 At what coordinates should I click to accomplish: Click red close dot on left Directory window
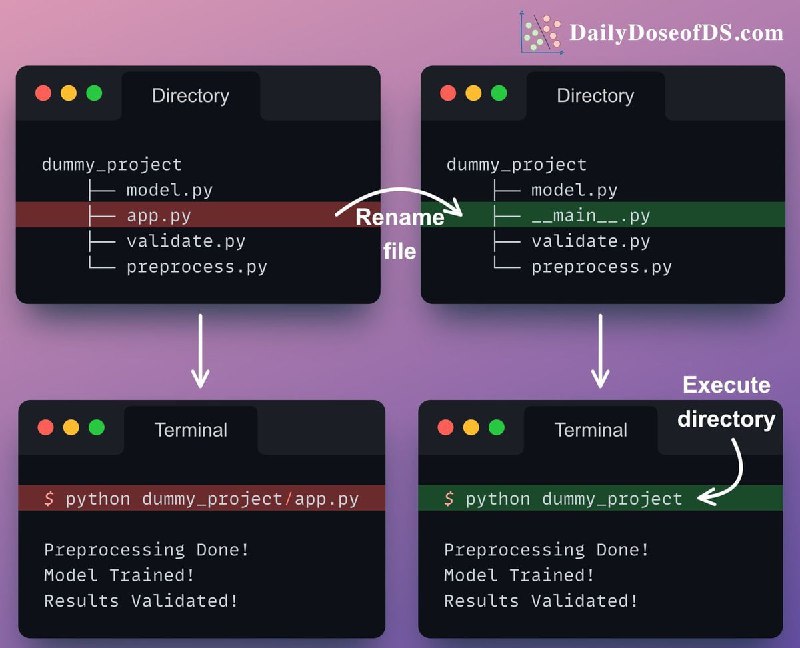(x=43, y=93)
